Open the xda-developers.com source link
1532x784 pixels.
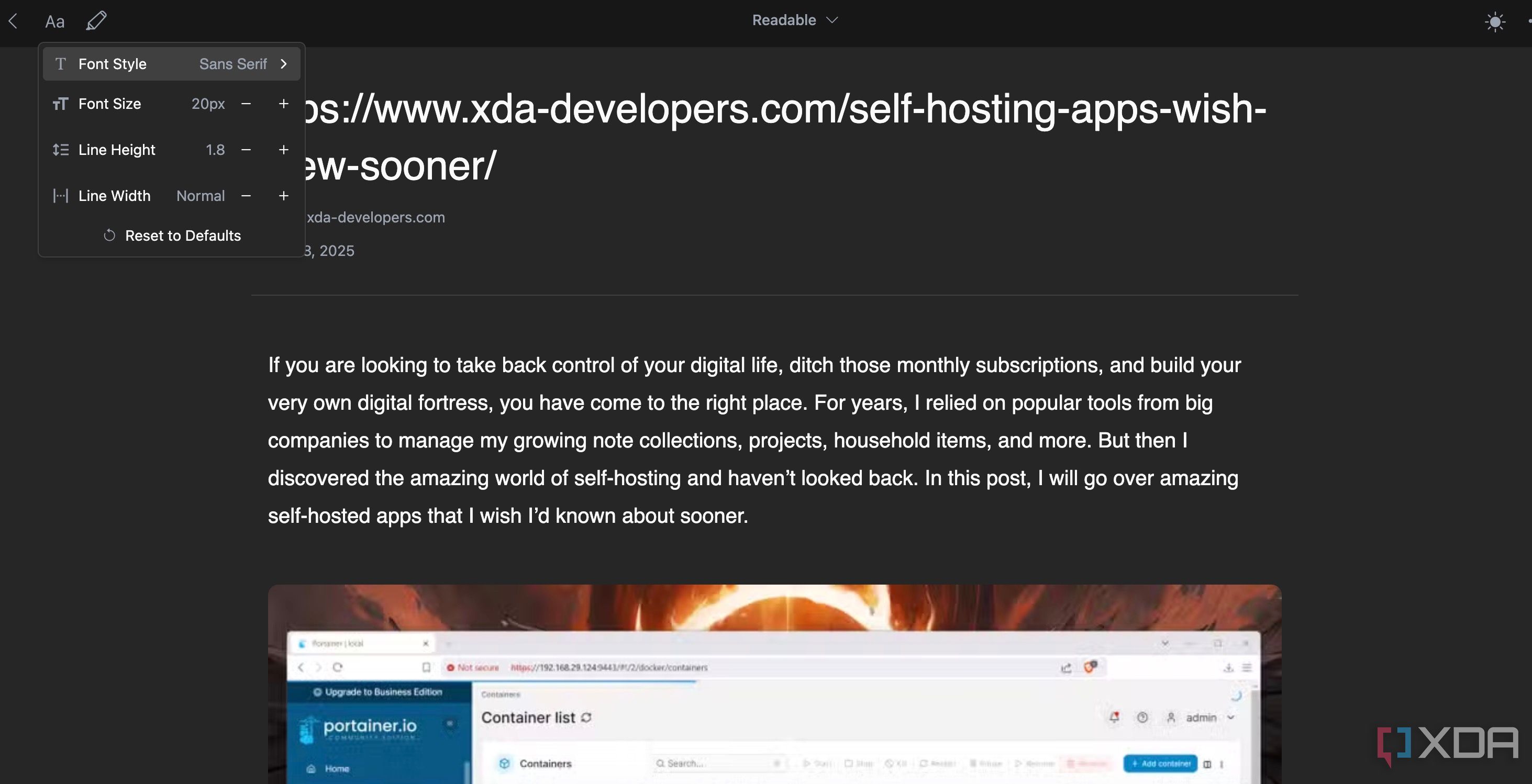pyautogui.click(x=375, y=218)
